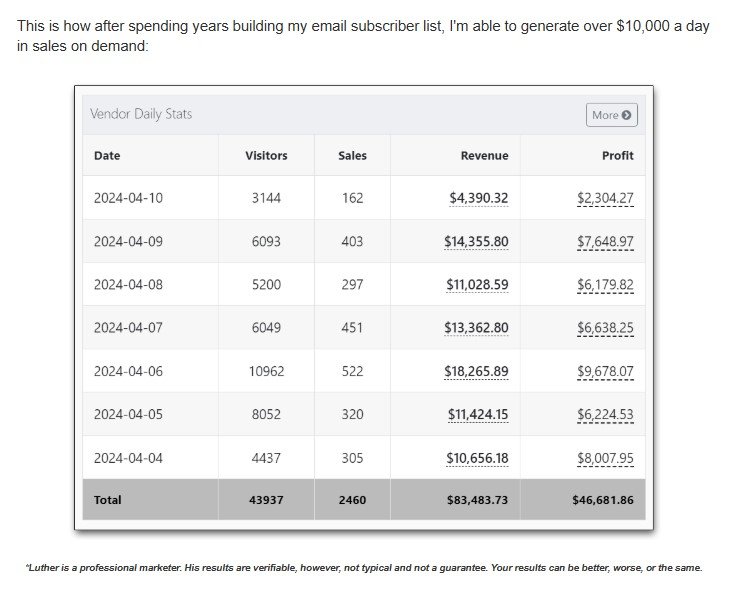Select the $10,656.18 revenue amount
Viewport: 732px width, 593px height.
[x=477, y=458]
